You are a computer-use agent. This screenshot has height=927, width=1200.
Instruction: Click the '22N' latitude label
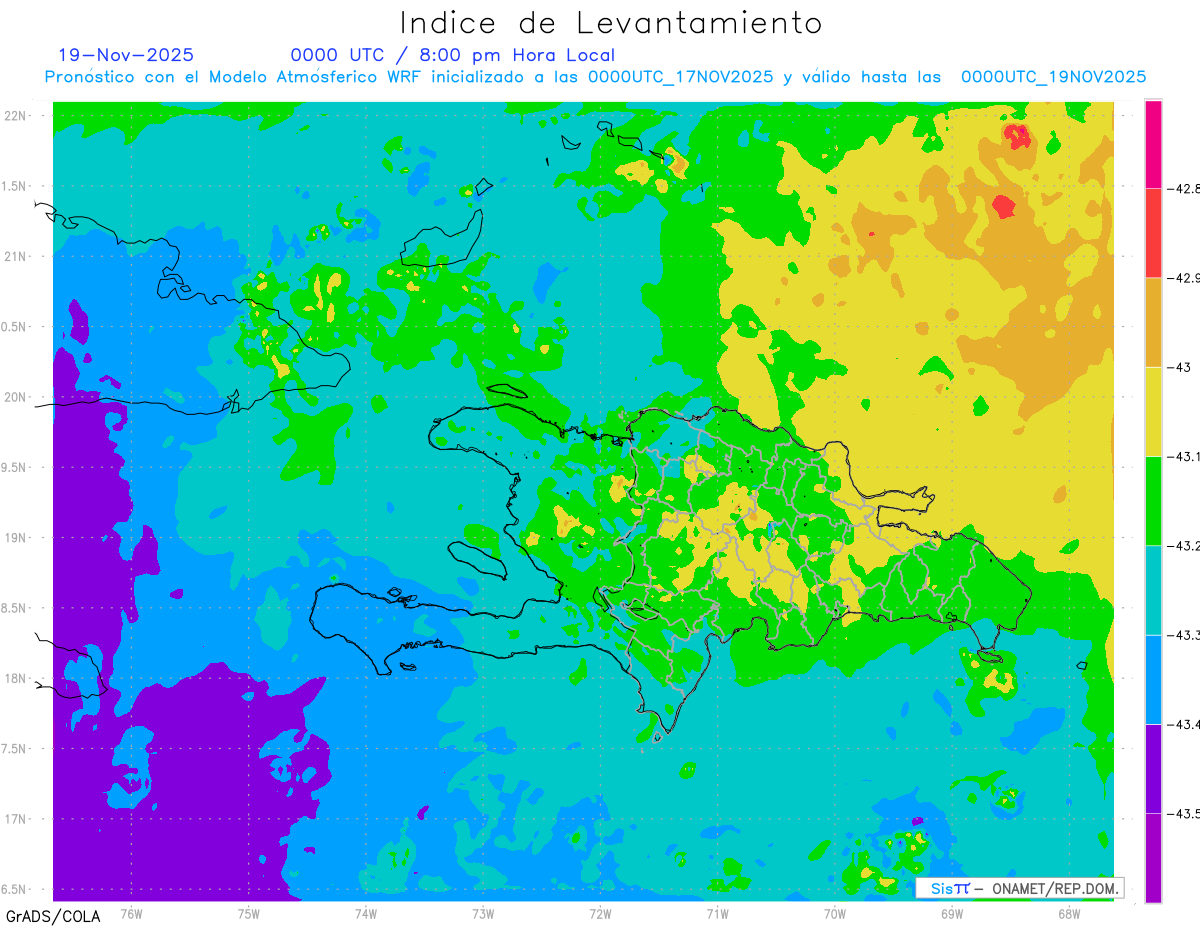(15, 115)
